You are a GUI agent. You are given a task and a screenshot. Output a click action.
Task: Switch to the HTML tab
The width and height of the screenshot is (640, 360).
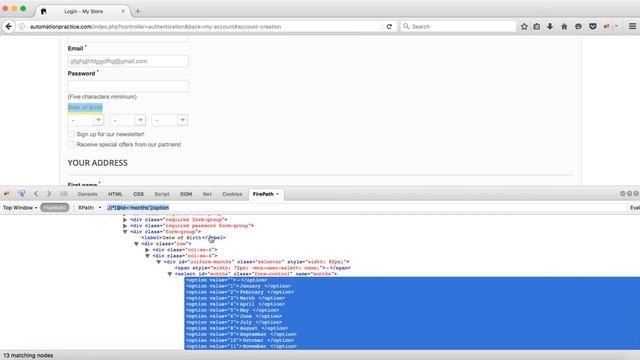(115, 194)
